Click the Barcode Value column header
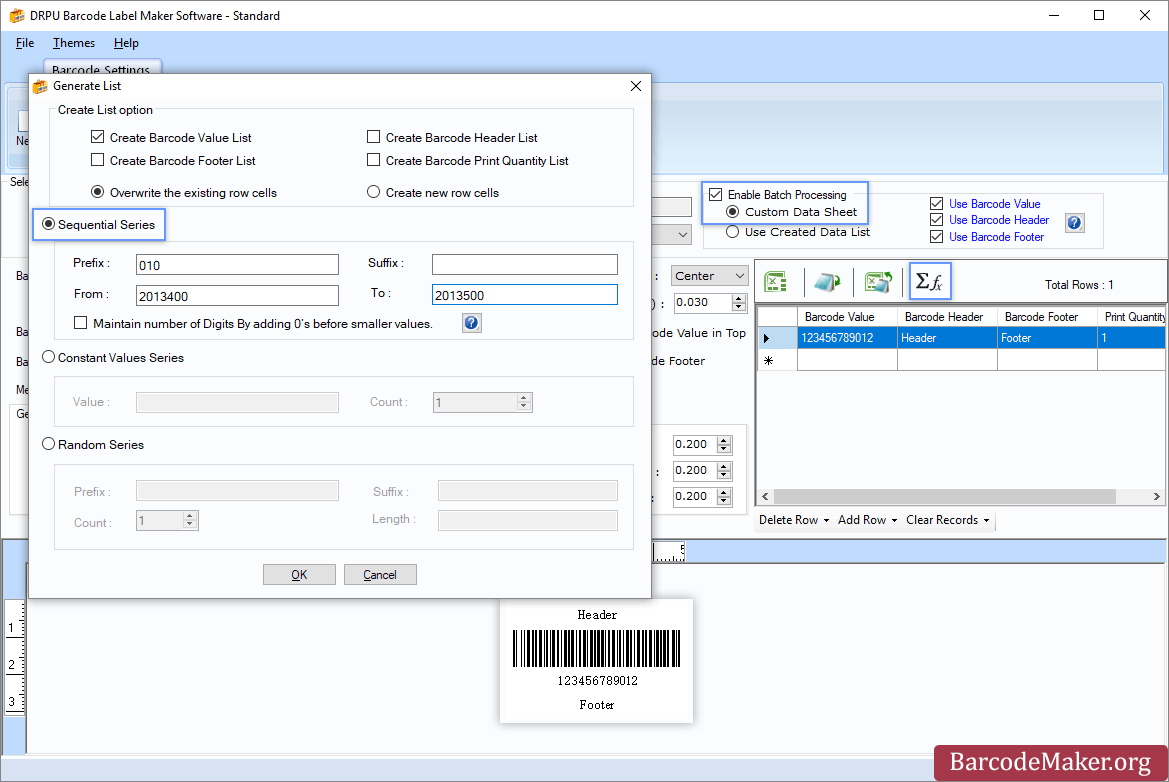The width and height of the screenshot is (1169, 782). click(x=848, y=317)
